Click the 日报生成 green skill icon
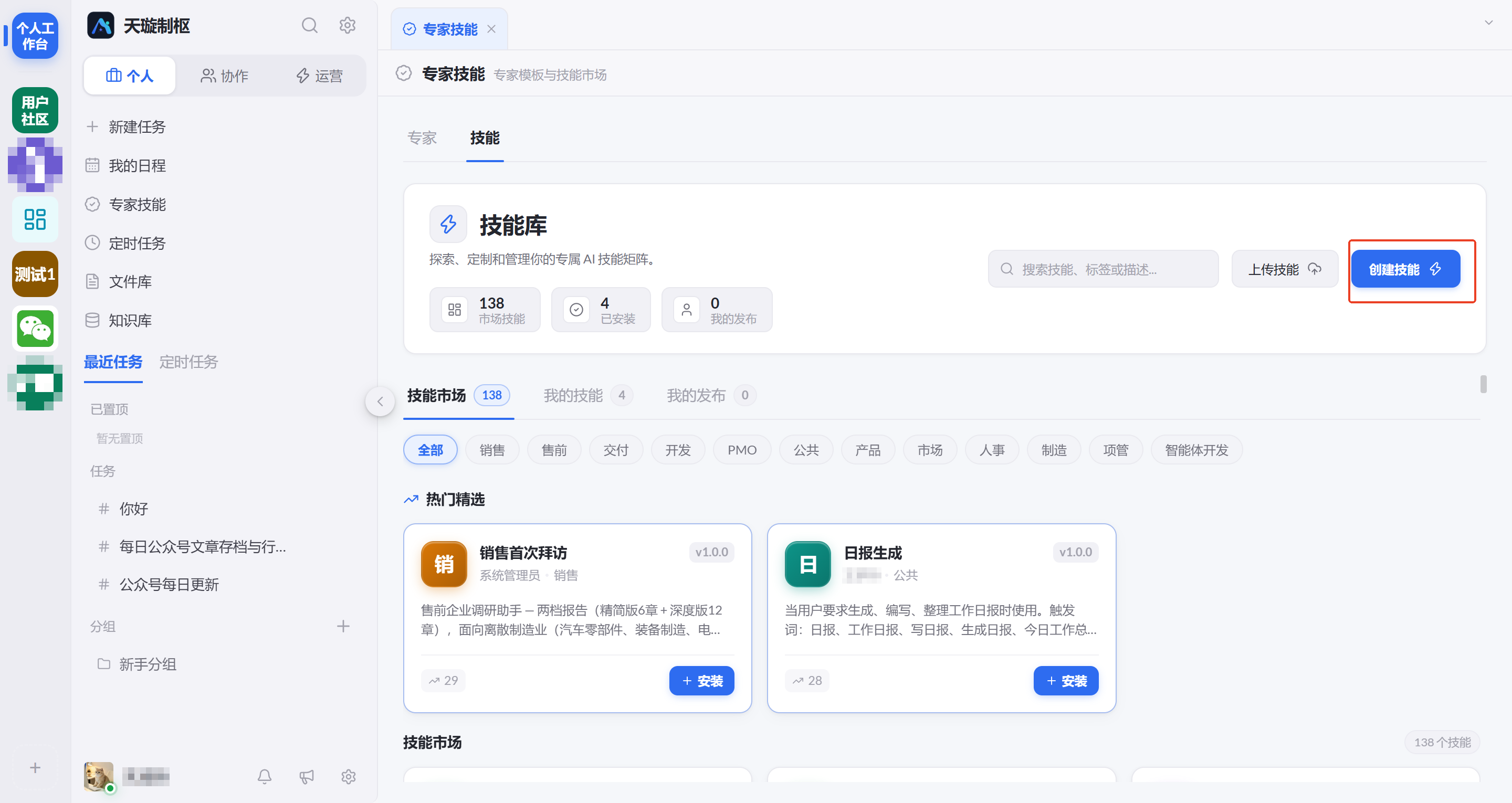Image resolution: width=1512 pixels, height=803 pixels. click(807, 564)
